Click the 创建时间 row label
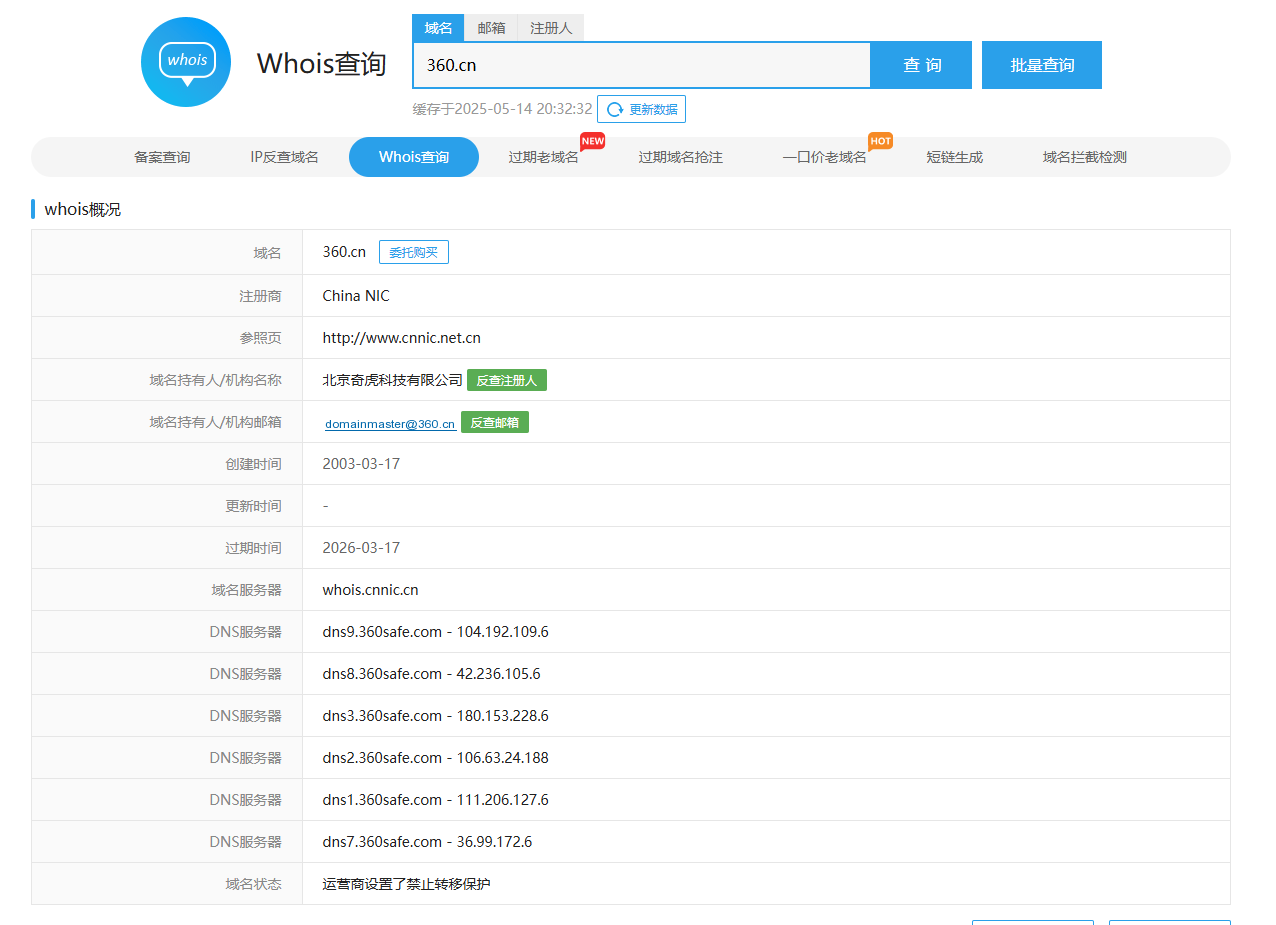Viewport: 1276px width, 925px height. (253, 464)
